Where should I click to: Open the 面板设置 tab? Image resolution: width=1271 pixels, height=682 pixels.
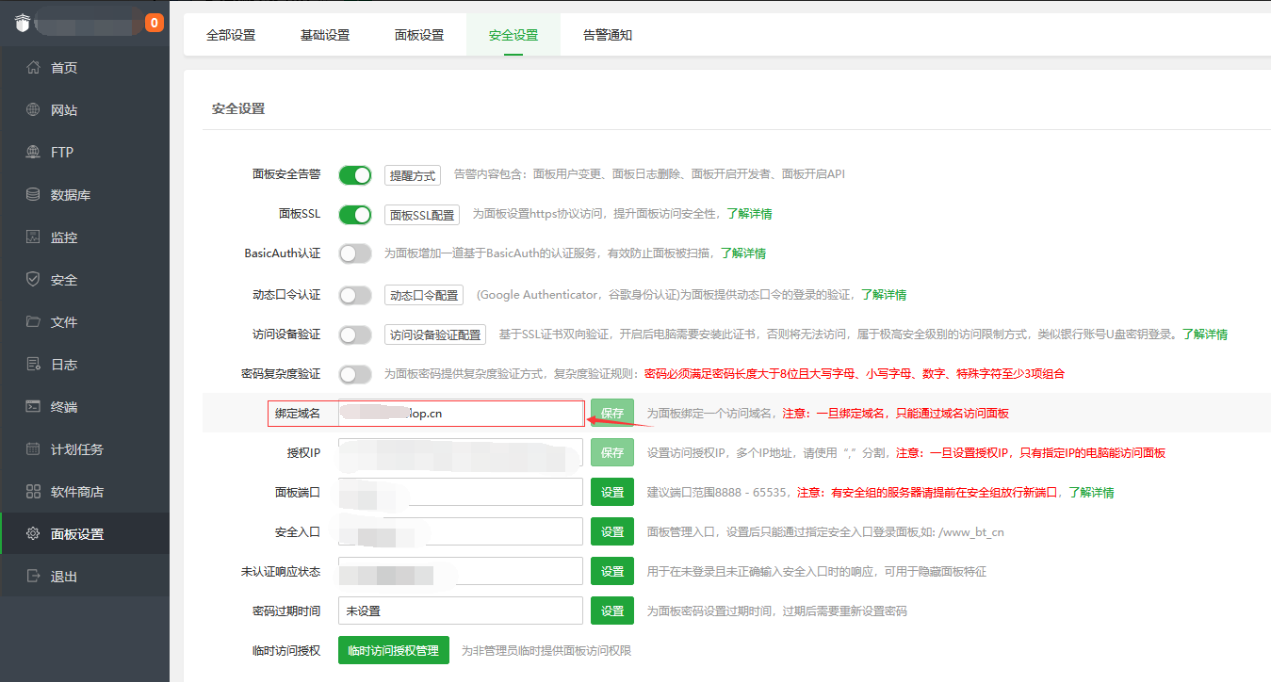click(x=419, y=35)
